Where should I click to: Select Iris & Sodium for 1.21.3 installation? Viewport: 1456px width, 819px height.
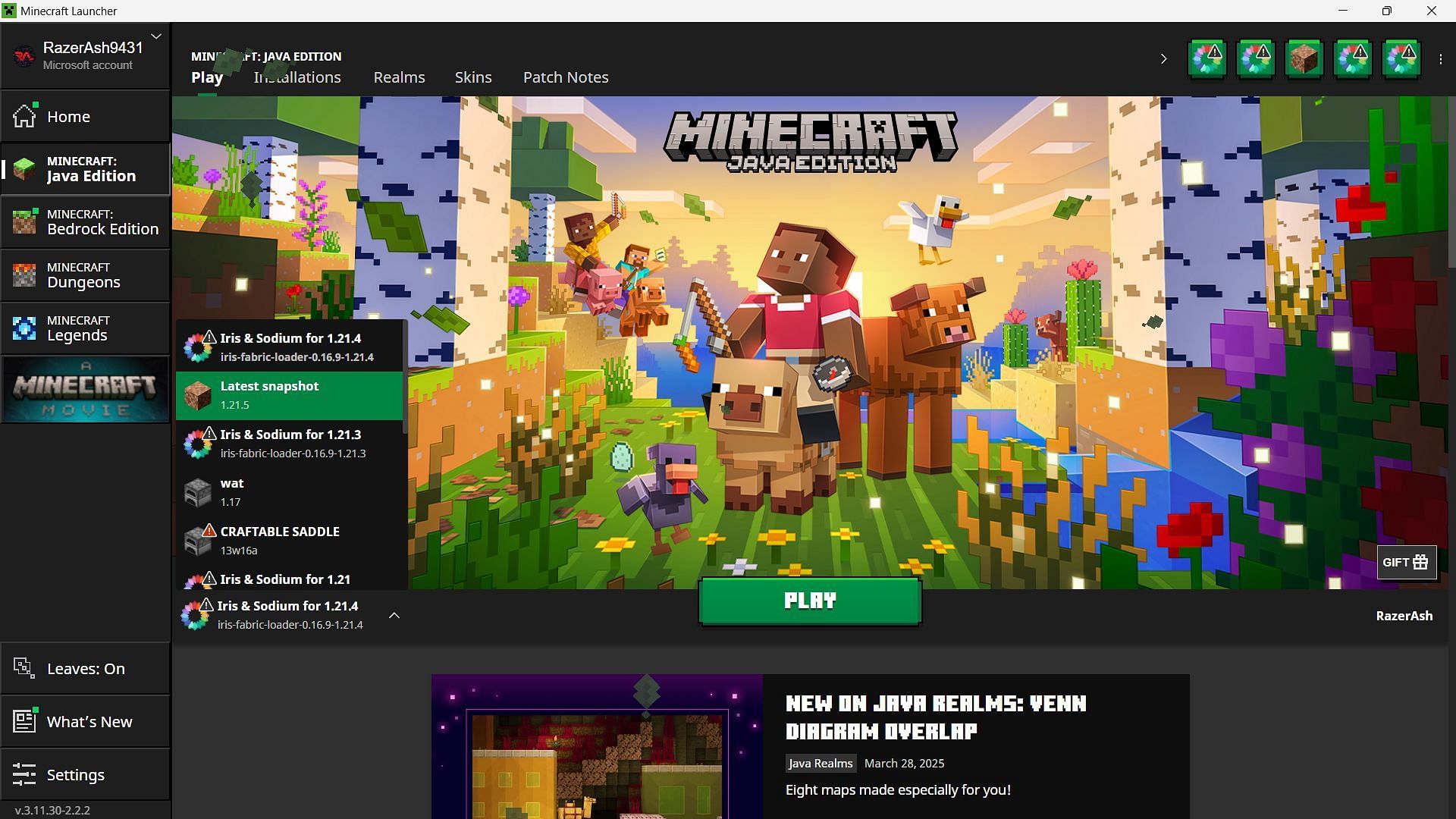pos(289,444)
